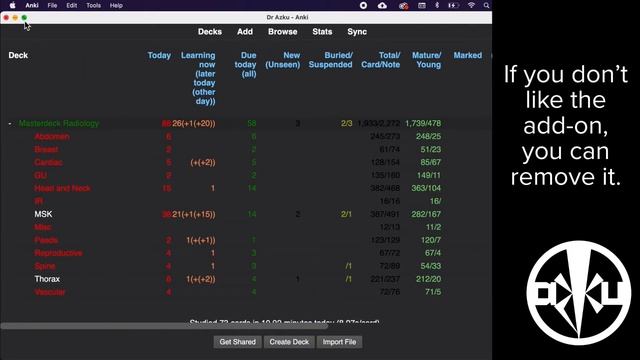Click the keyboard input menu bar icon

coord(422,5)
